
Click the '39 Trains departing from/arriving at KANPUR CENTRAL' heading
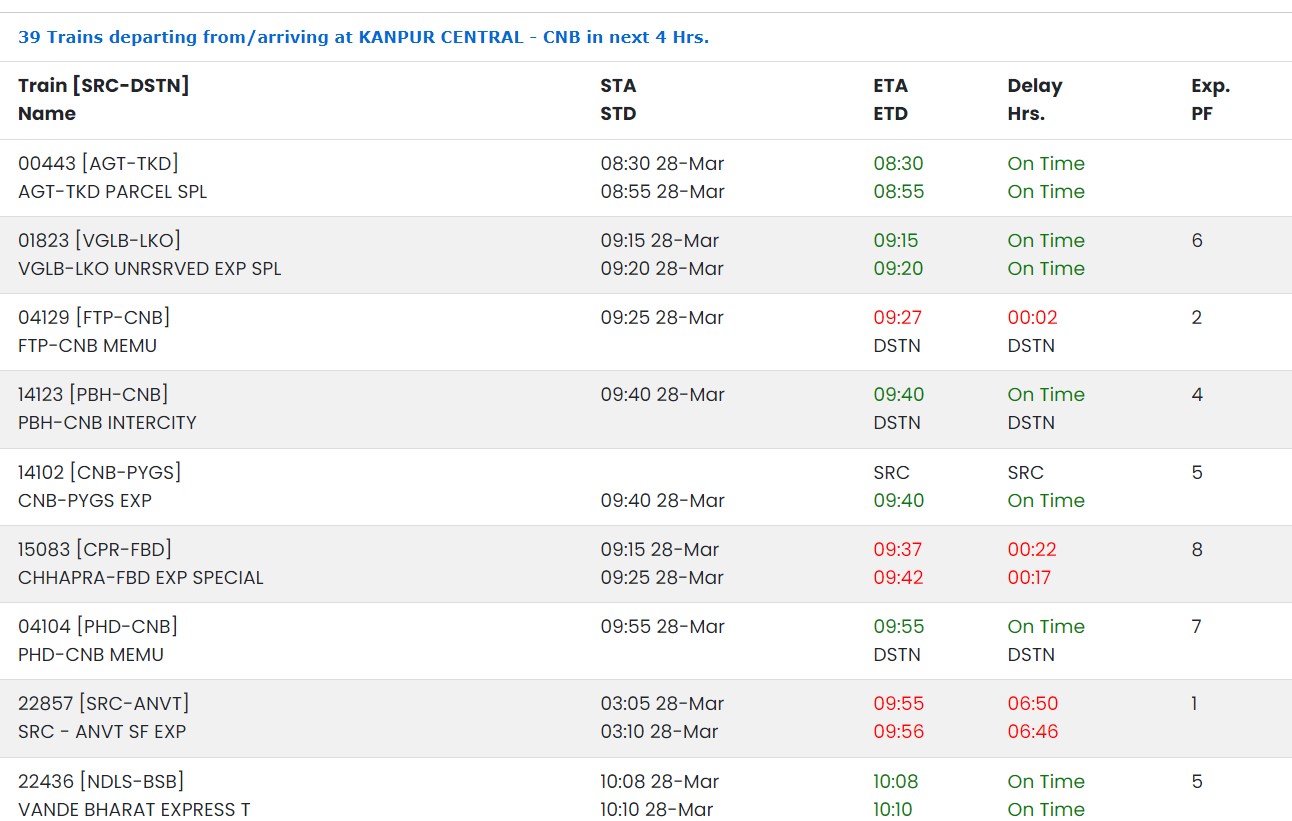(363, 37)
